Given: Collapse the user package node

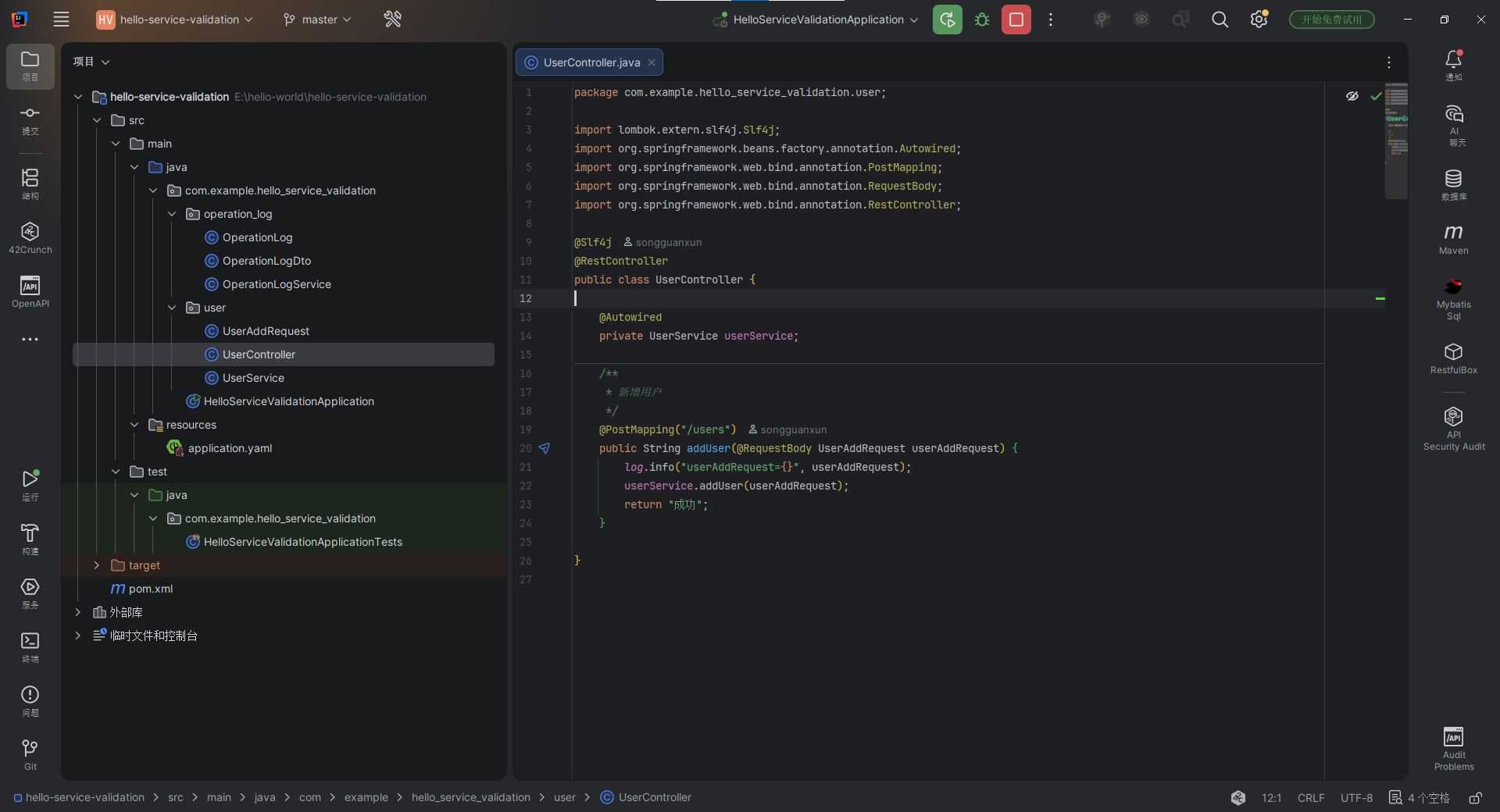Looking at the screenshot, I should [172, 308].
